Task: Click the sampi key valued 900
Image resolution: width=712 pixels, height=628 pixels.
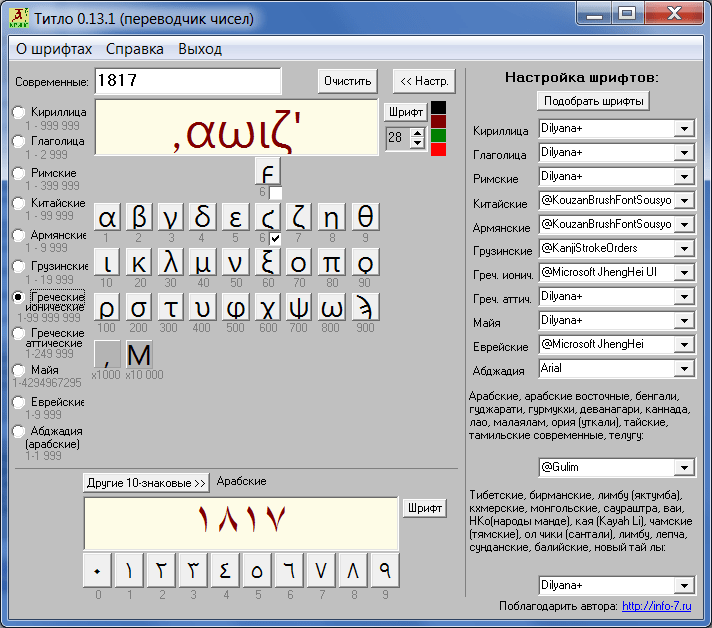Action: pyautogui.click(x=366, y=307)
